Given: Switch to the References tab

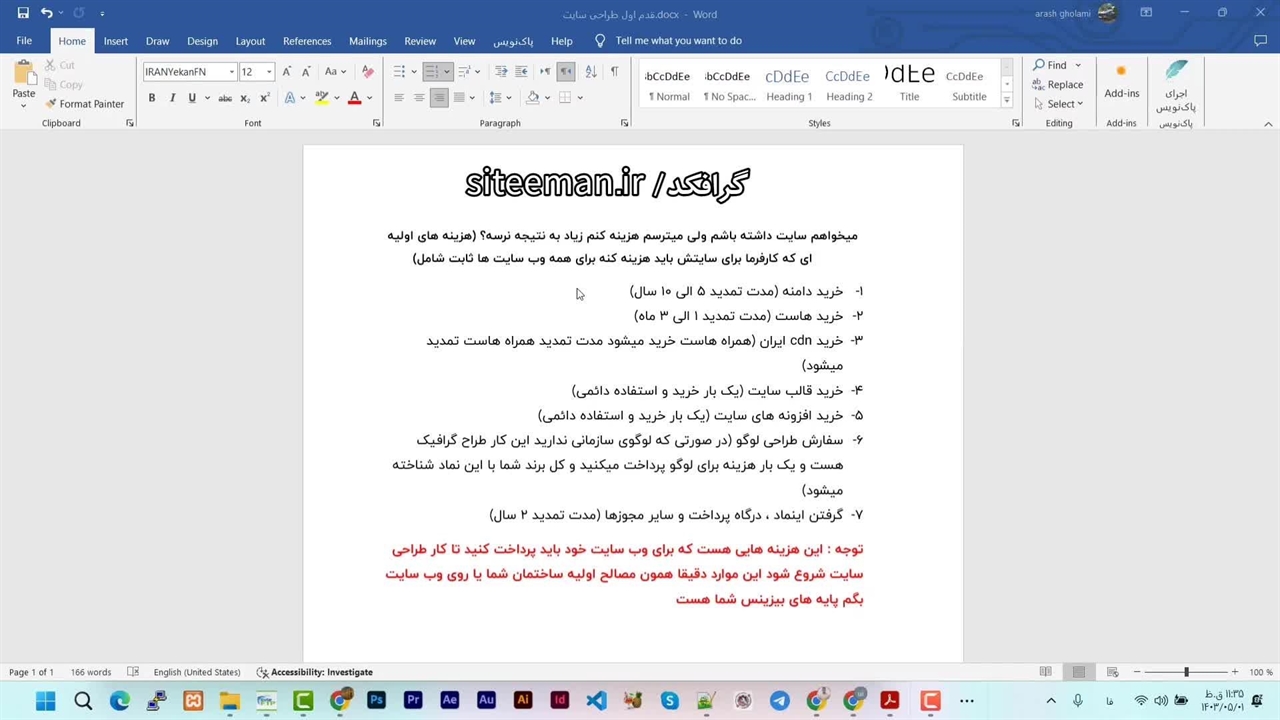Looking at the screenshot, I should [307, 41].
